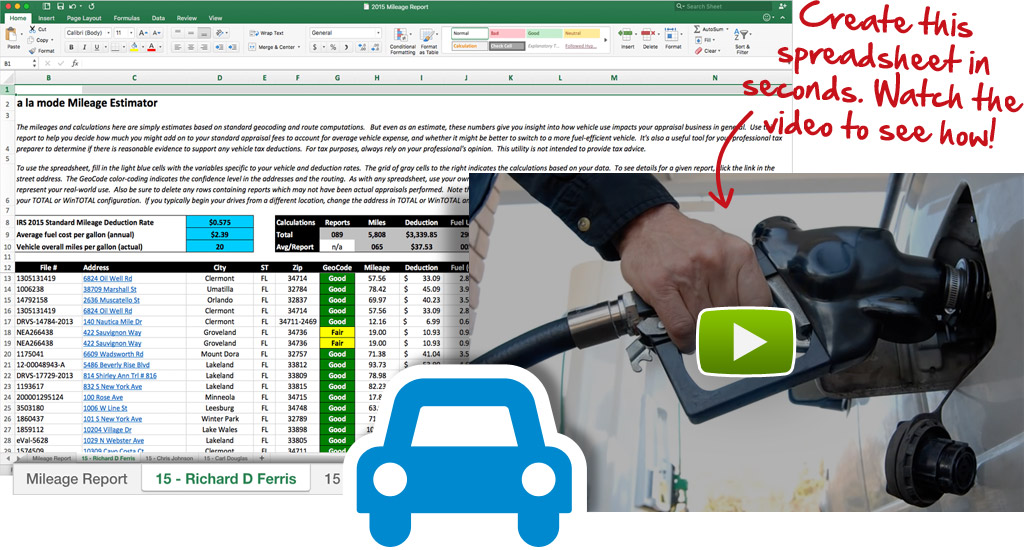
Task: Click the comma style icon
Action: click(x=346, y=47)
